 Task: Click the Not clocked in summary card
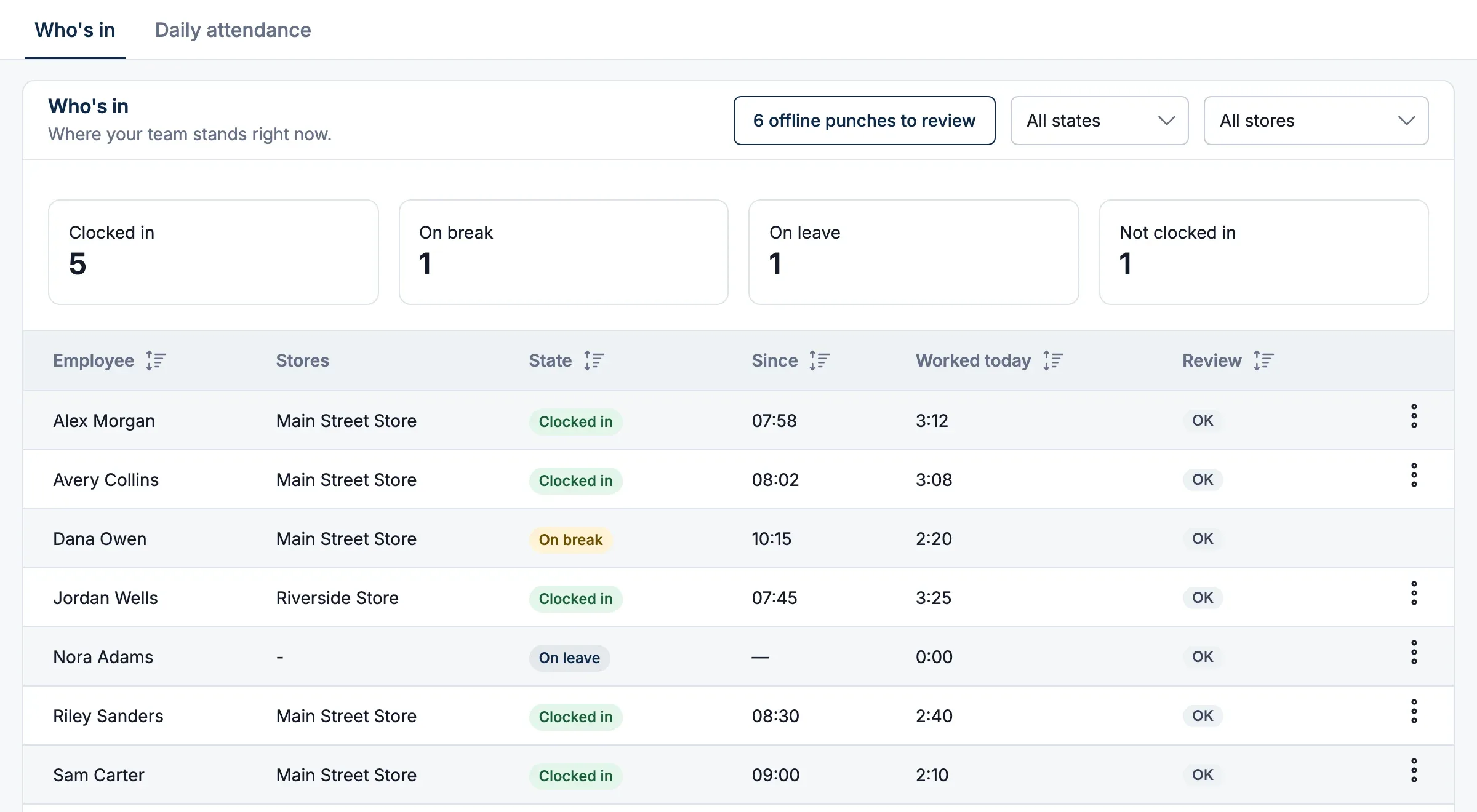[1264, 252]
